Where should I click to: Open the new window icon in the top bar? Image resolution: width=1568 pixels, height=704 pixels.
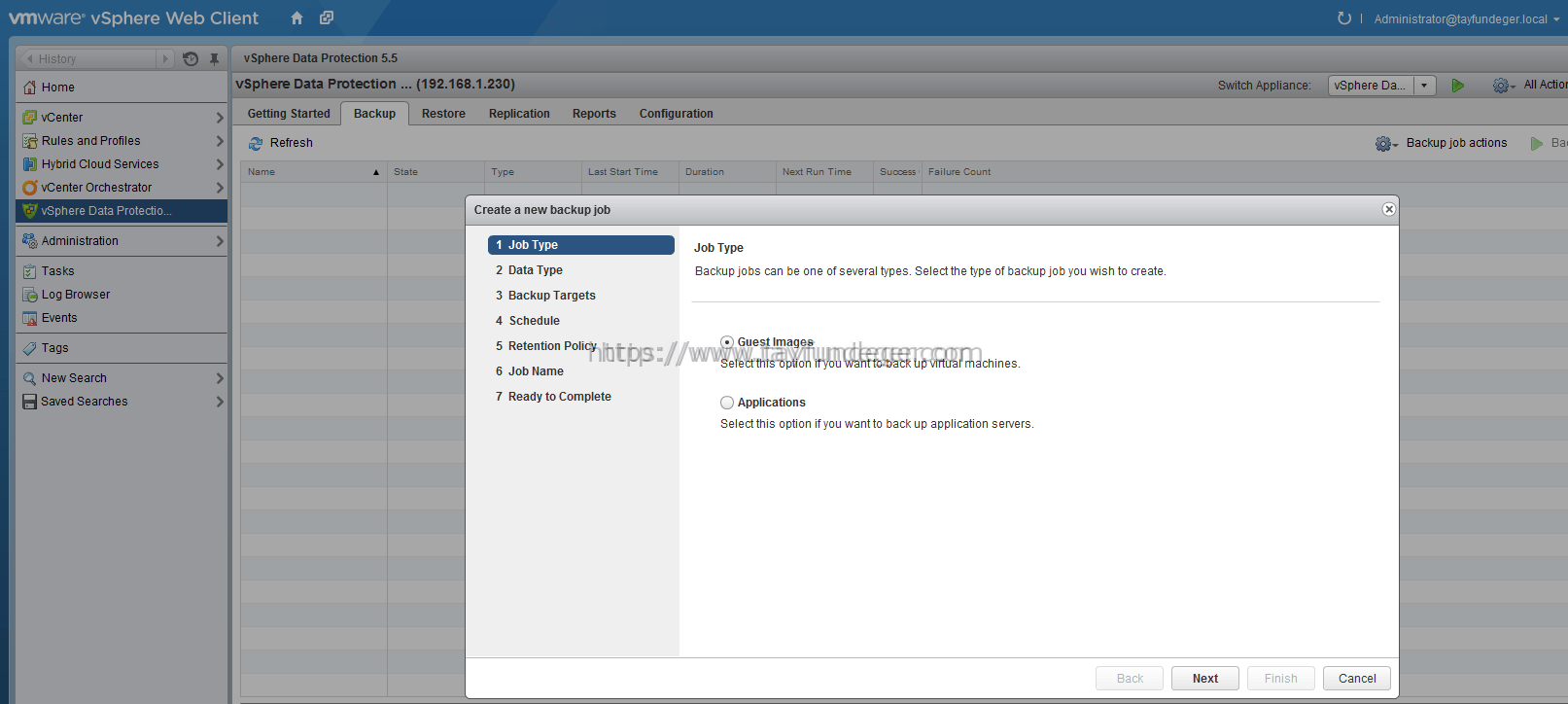click(x=327, y=18)
